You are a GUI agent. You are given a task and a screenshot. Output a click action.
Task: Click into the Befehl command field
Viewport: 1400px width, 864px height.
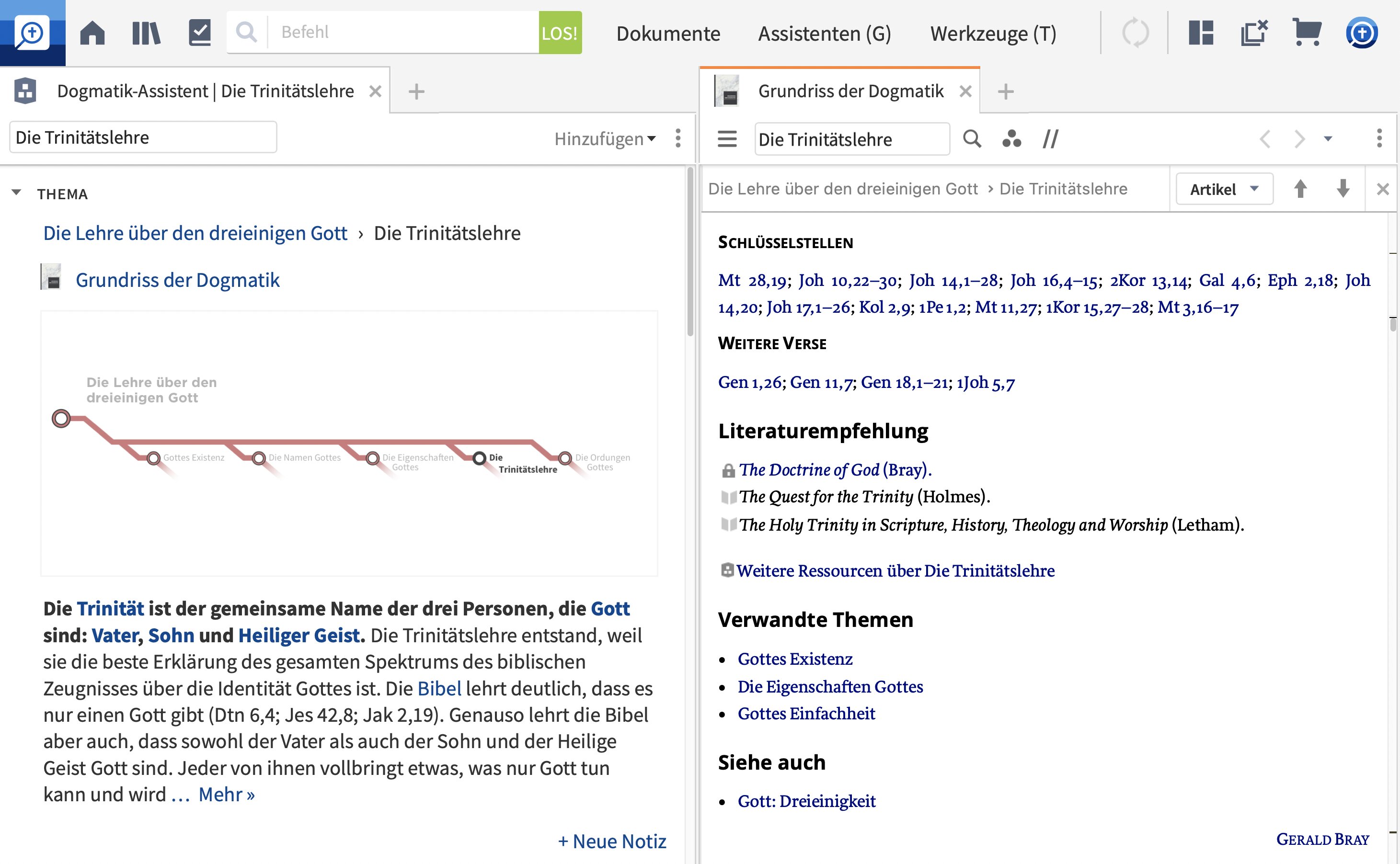[x=403, y=32]
